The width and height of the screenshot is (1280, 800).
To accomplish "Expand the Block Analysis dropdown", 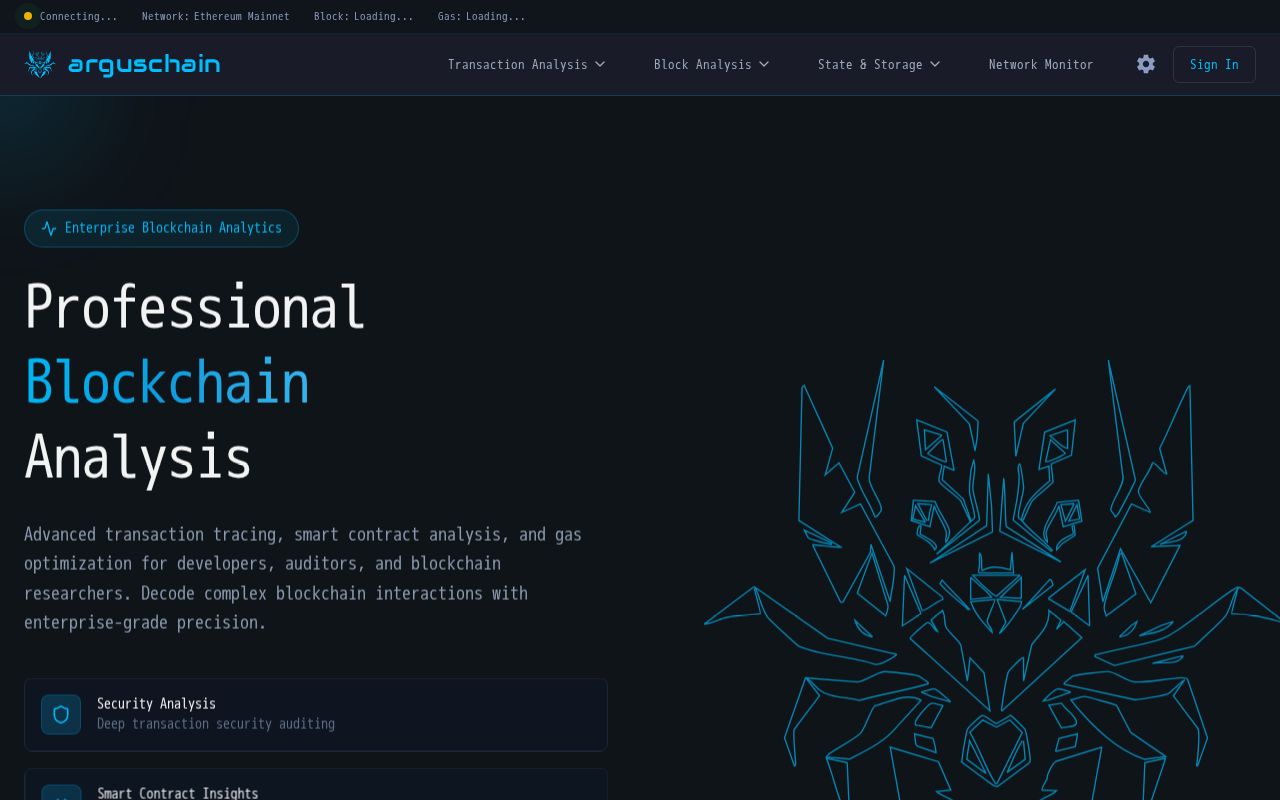I will point(712,64).
